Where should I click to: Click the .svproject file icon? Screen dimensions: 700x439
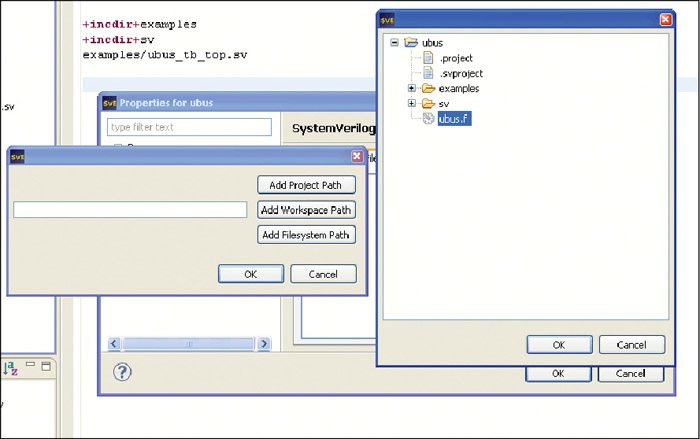click(428, 73)
